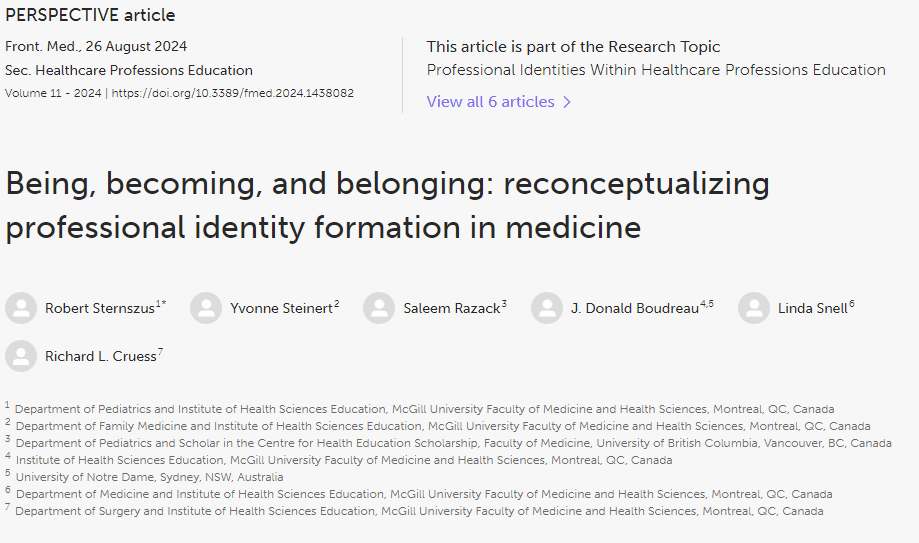
Task: Click Robert Sternszus's avatar icon
Action: pos(21,308)
